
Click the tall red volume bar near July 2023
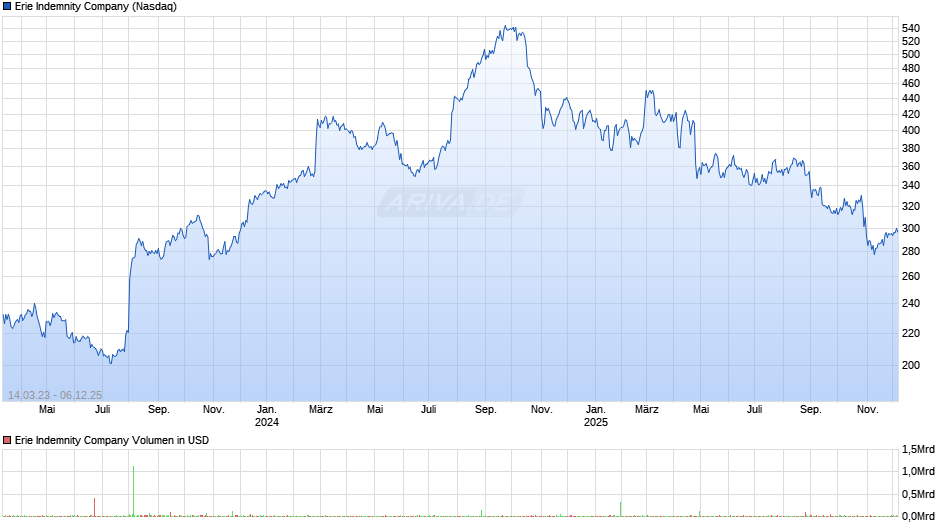[x=94, y=507]
